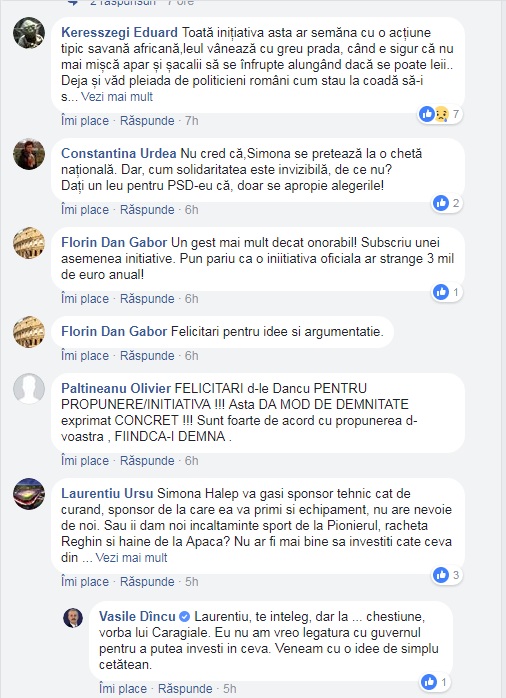Screen dimensions: 506x698
Task: View the like count on Florin Dan Gabor's first comment
Action: point(456,292)
